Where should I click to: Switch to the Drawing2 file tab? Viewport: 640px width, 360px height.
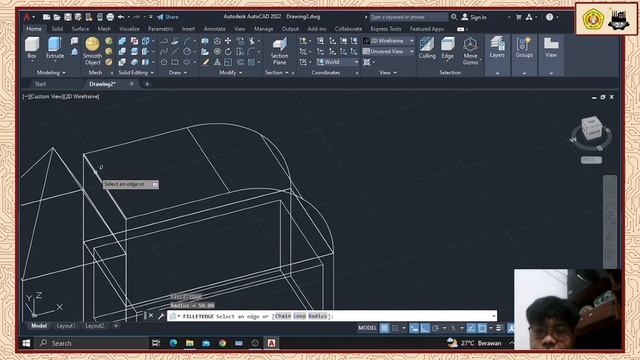102,84
